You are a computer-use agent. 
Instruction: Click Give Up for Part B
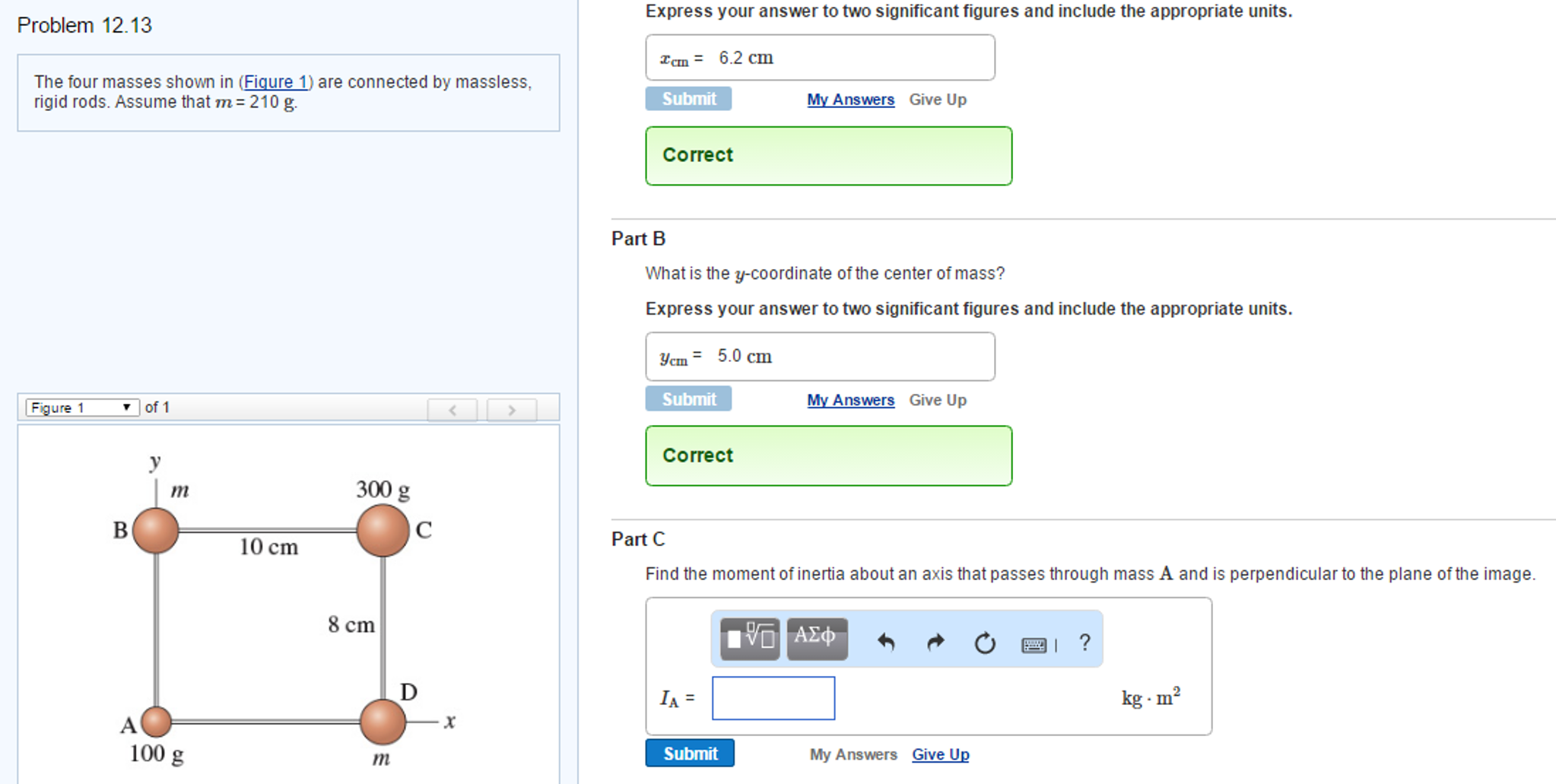(938, 400)
